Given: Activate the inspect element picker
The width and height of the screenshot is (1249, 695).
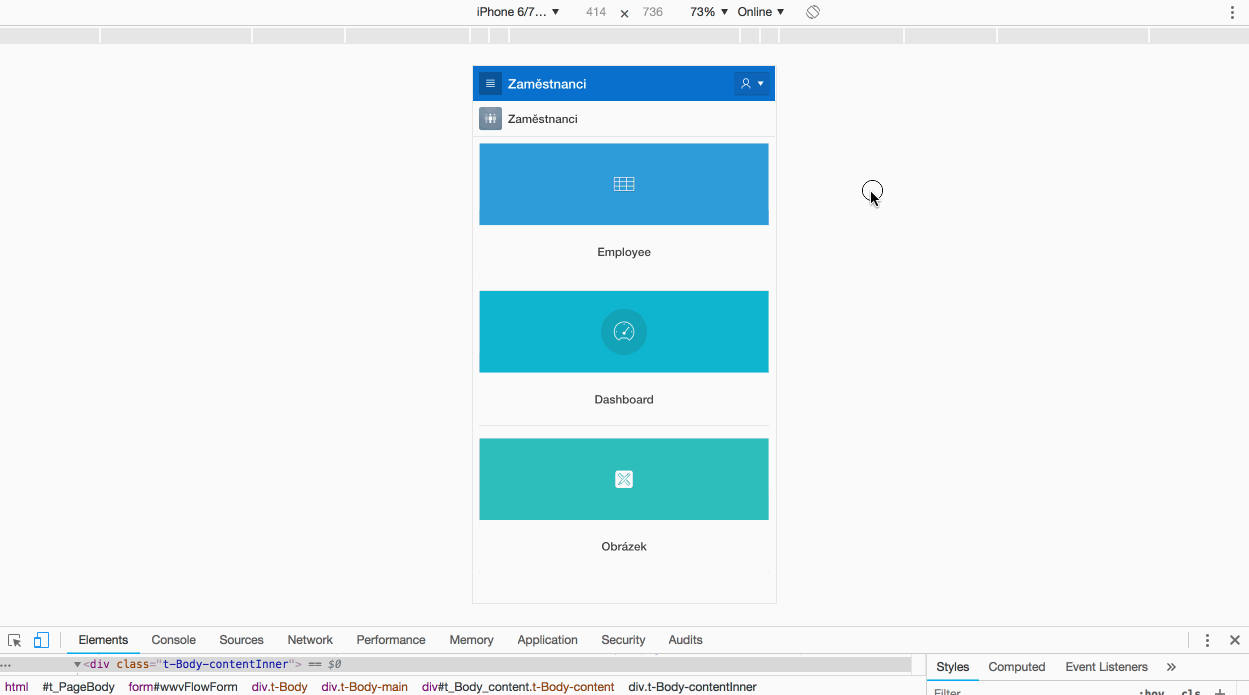Looking at the screenshot, I should pos(15,640).
